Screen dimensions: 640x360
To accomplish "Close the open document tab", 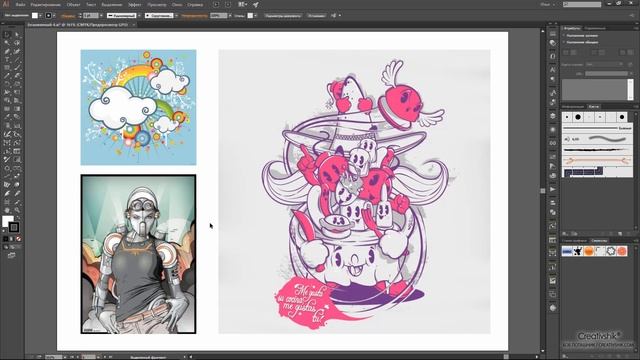I will (x=134, y=25).
